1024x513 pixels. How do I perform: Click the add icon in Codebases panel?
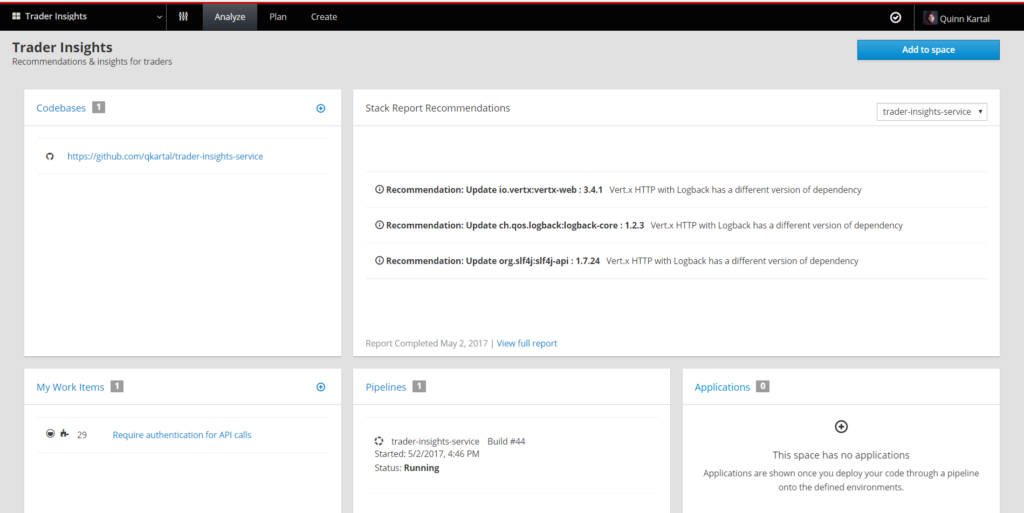[321, 108]
